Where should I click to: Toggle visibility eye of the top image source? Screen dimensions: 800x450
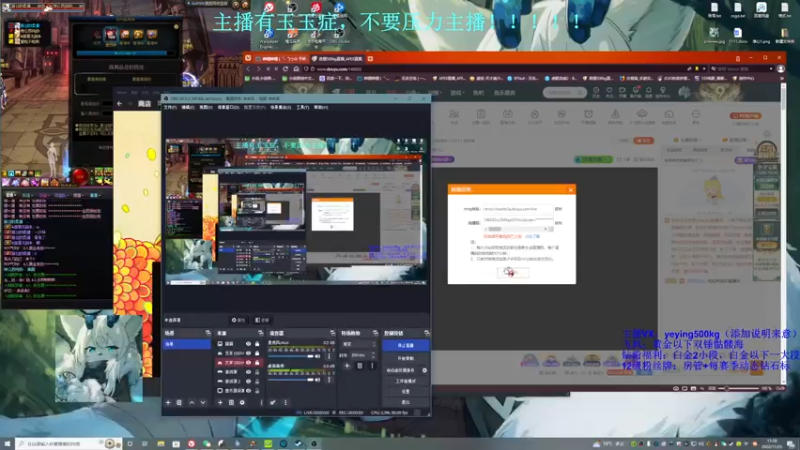[x=248, y=344]
